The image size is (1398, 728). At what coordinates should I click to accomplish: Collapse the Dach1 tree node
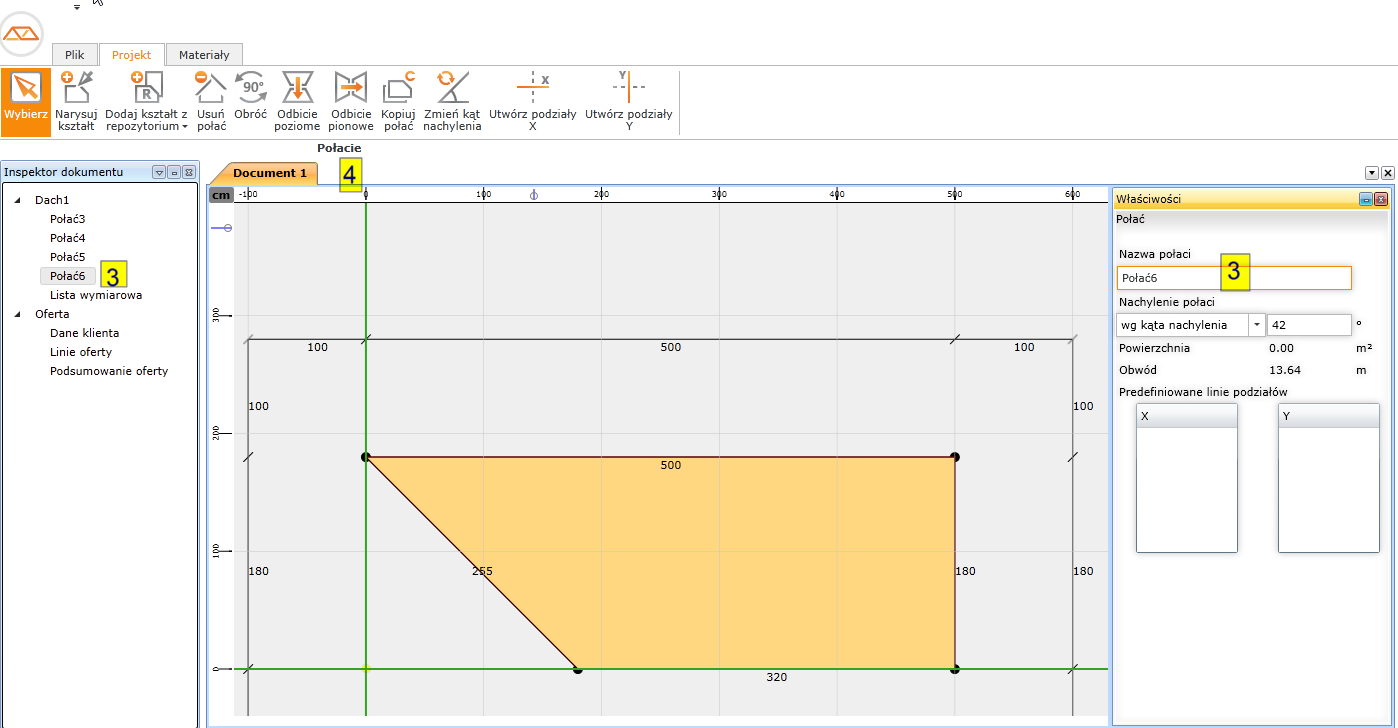[17, 201]
